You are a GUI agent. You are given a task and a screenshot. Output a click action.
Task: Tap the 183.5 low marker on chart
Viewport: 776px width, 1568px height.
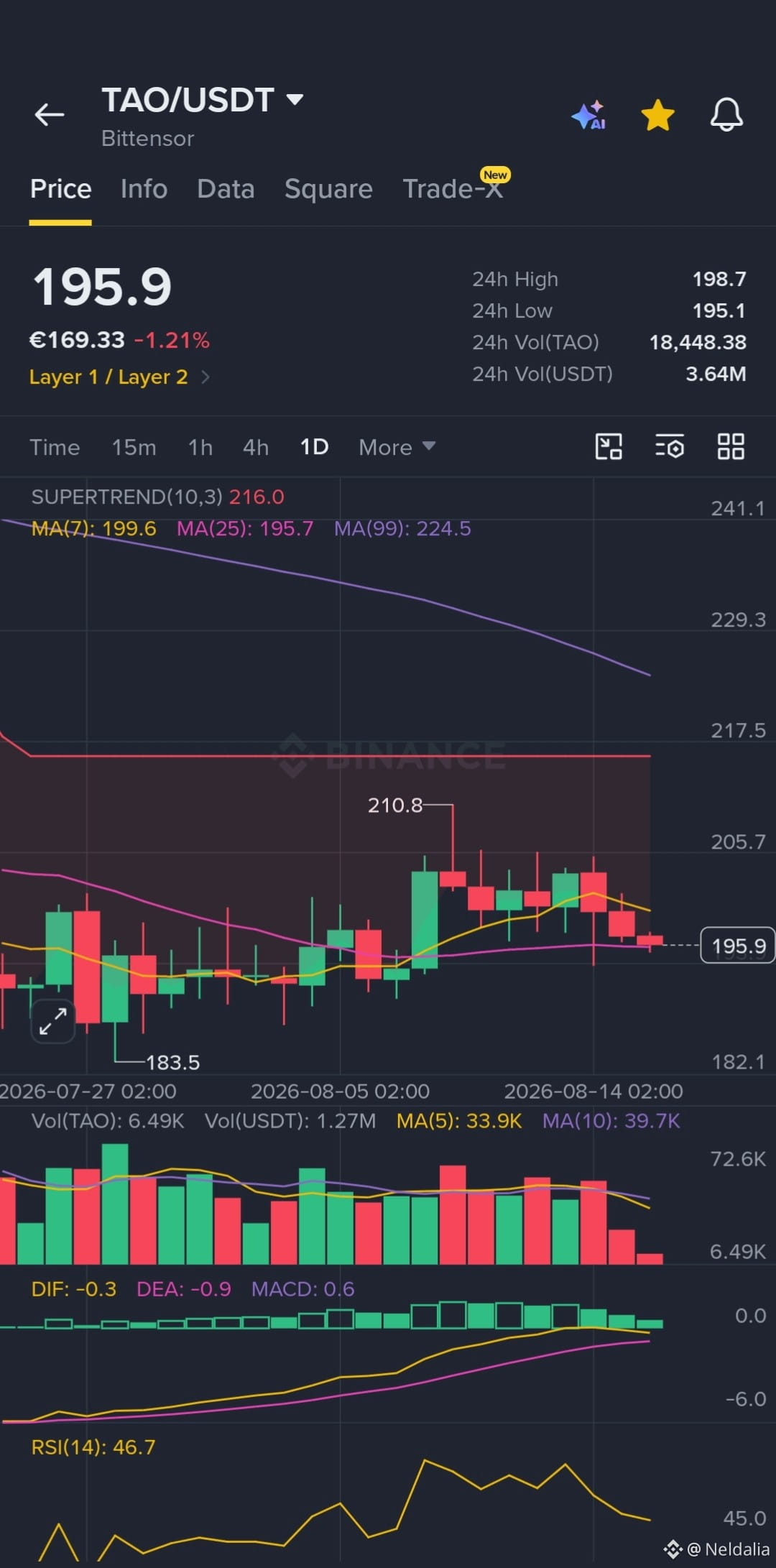coord(173,1062)
